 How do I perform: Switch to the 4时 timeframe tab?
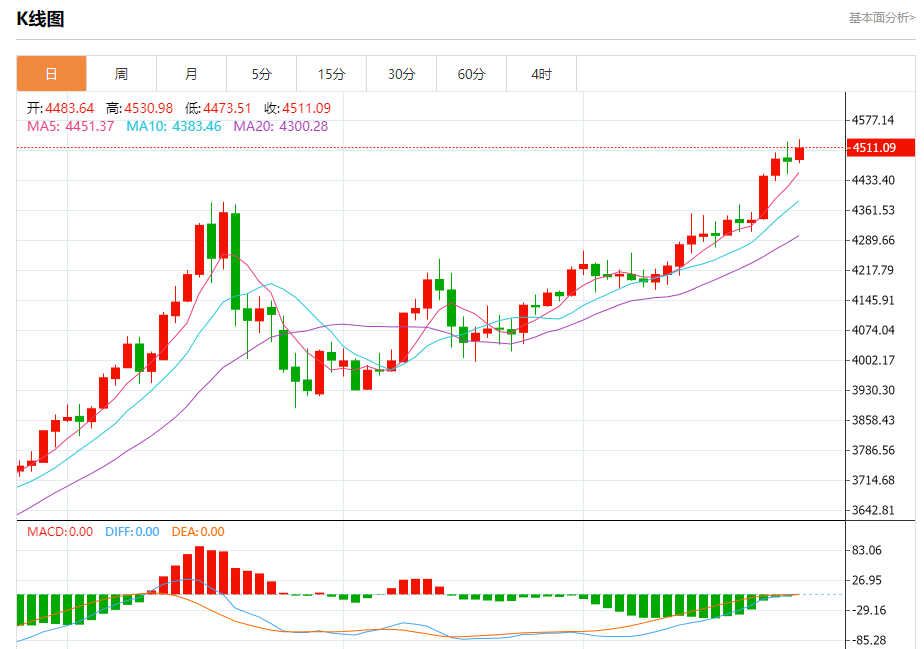[x=541, y=74]
